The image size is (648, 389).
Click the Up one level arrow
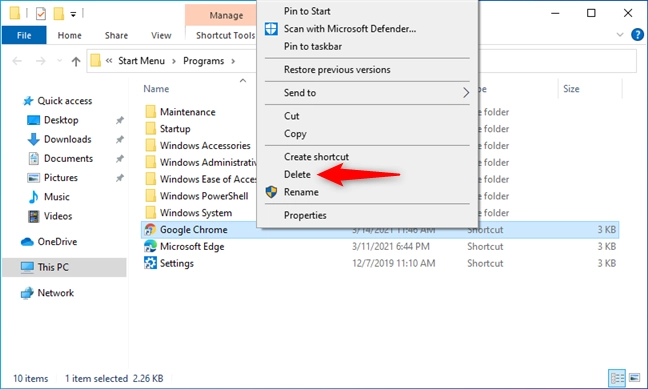(76, 62)
